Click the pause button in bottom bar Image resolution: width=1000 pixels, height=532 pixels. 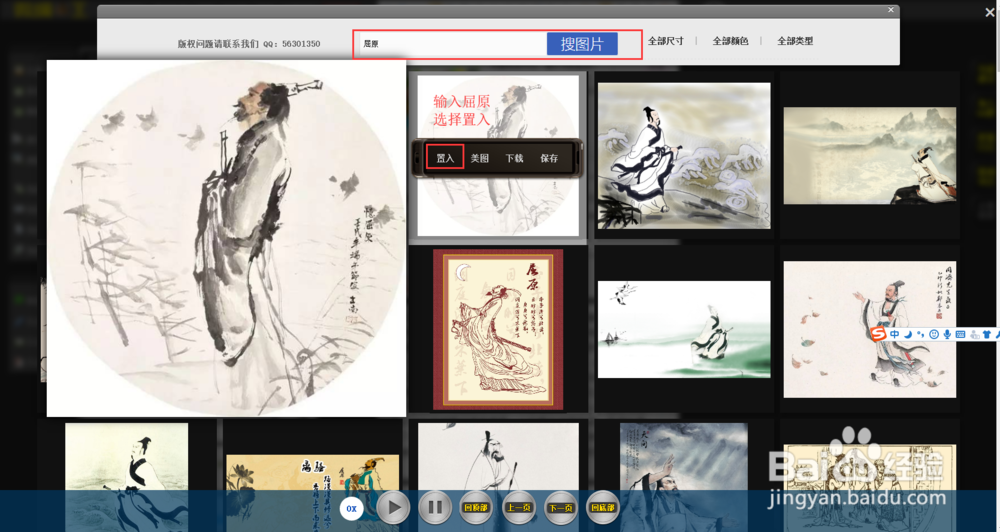(435, 508)
